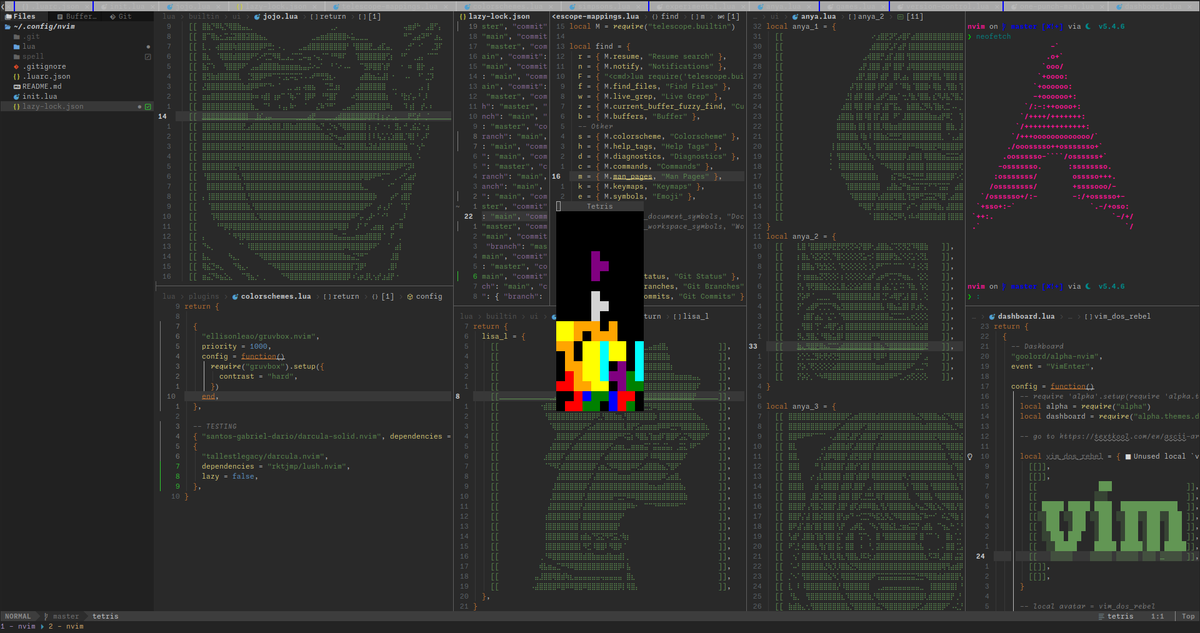The height and width of the screenshot is (633, 1200).
Task: Click the 'Unused local' diagnostic message
Action: coord(1164,456)
